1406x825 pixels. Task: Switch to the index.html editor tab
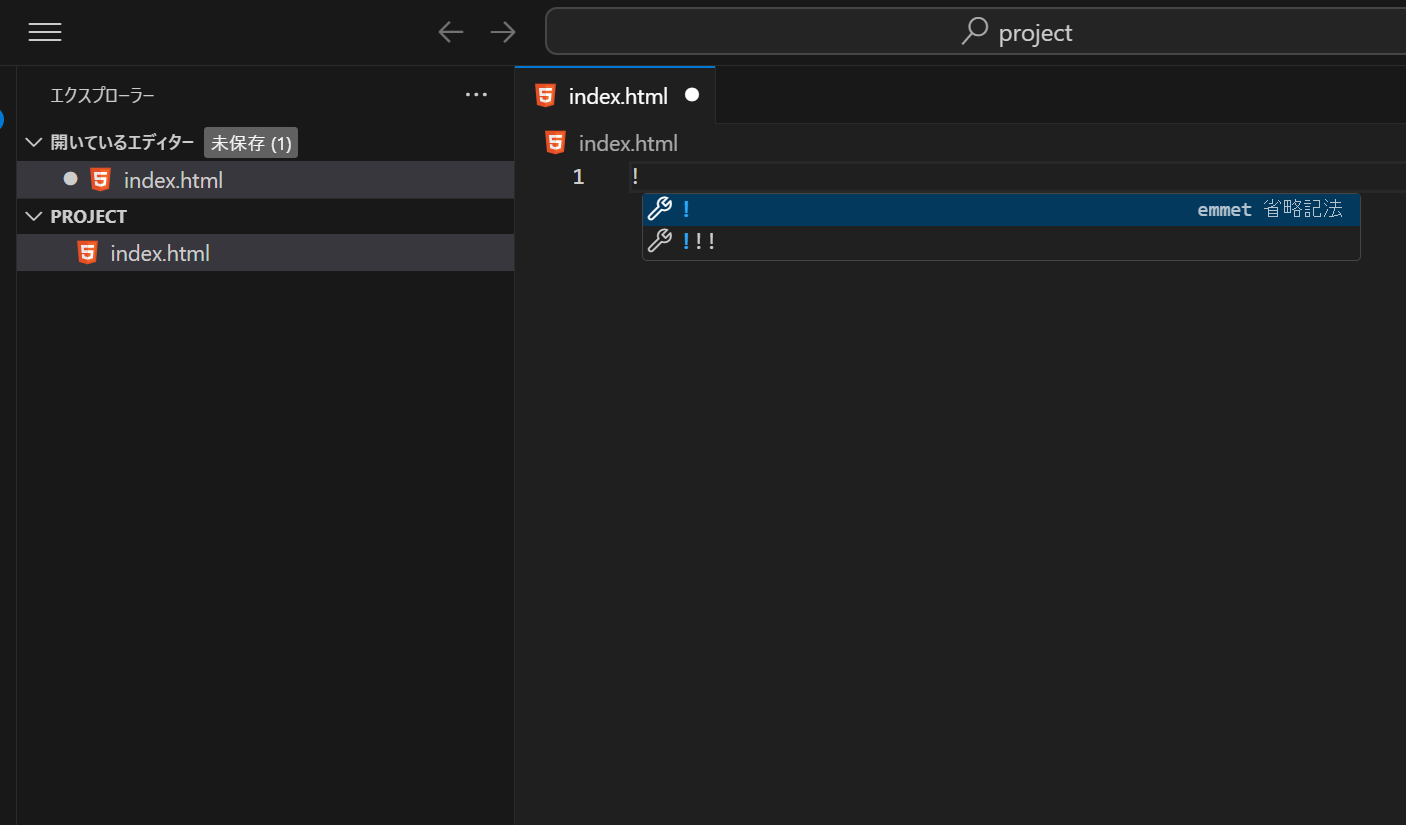(616, 96)
